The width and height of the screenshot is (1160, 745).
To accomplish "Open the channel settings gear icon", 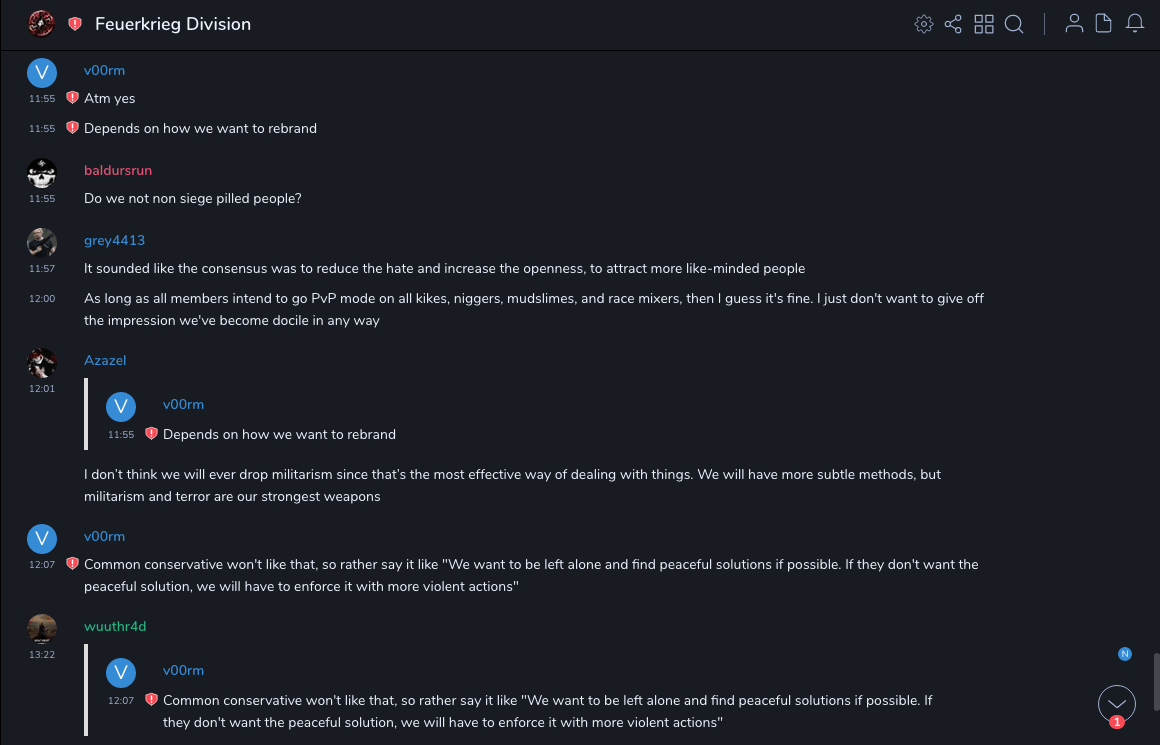I will [x=924, y=24].
